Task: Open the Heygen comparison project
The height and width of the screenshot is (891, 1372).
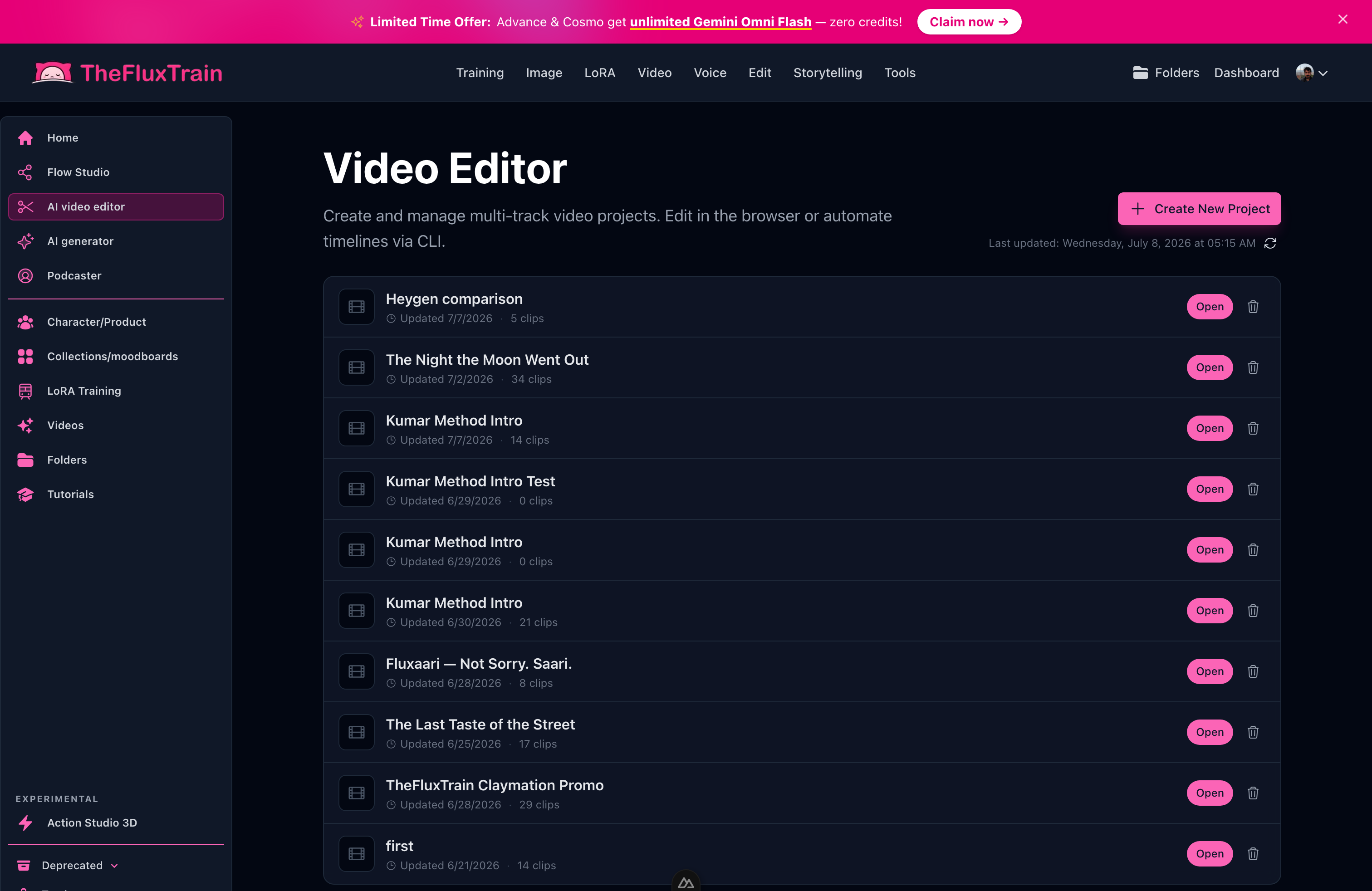Action: coord(1210,307)
